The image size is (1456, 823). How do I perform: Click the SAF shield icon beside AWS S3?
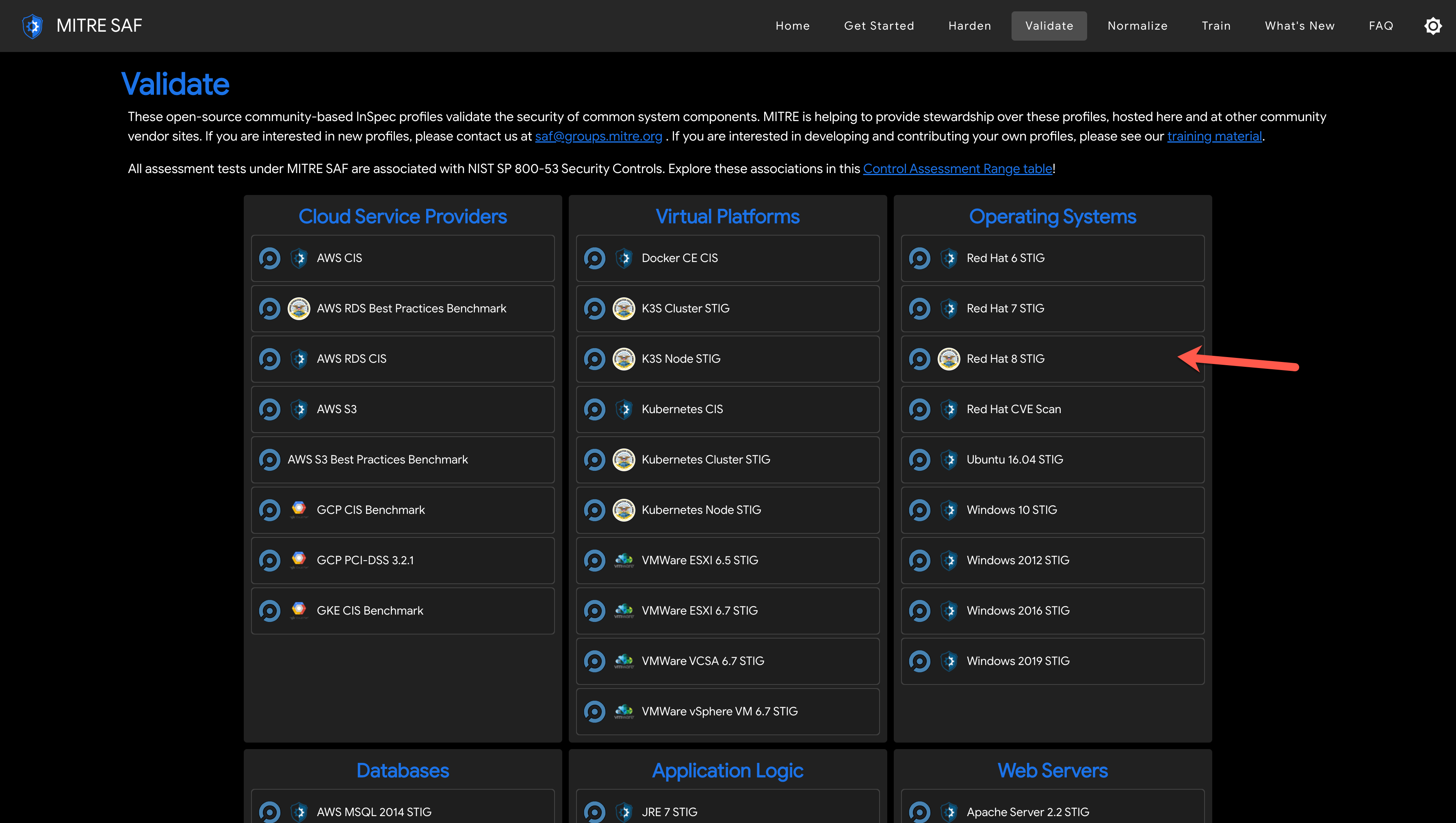coord(299,409)
